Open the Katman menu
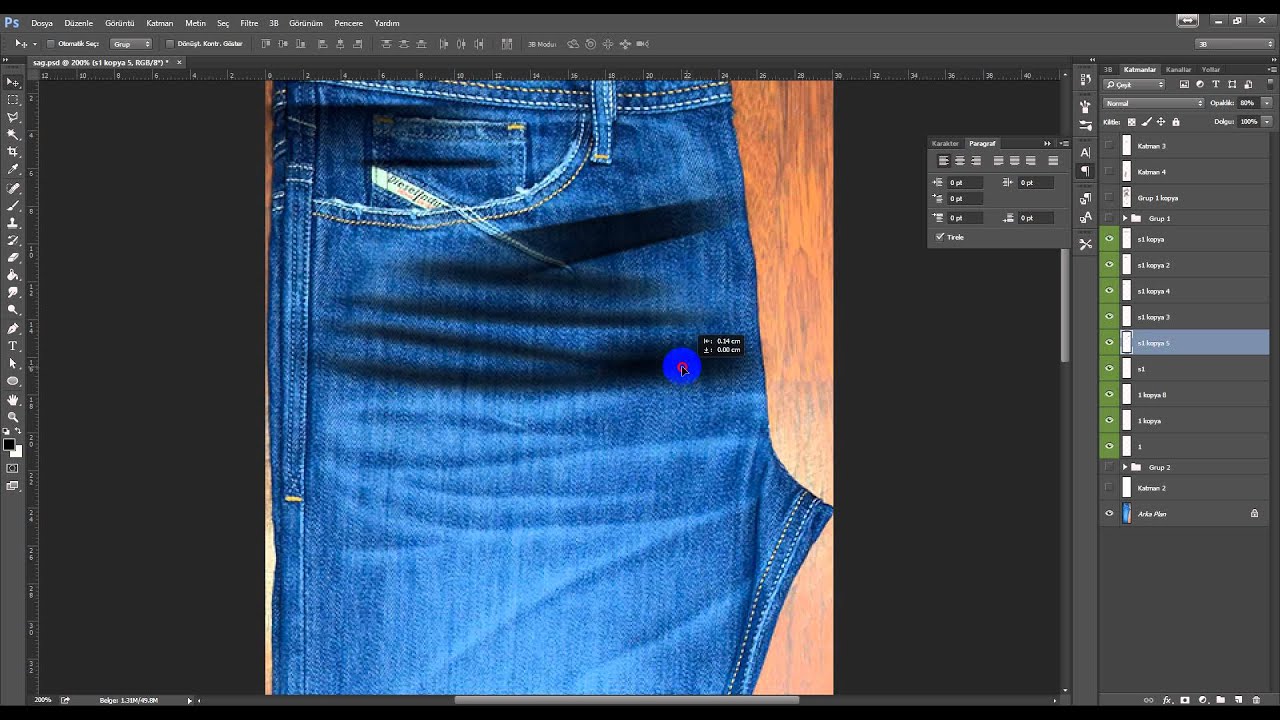This screenshot has height=720, width=1280. click(159, 23)
